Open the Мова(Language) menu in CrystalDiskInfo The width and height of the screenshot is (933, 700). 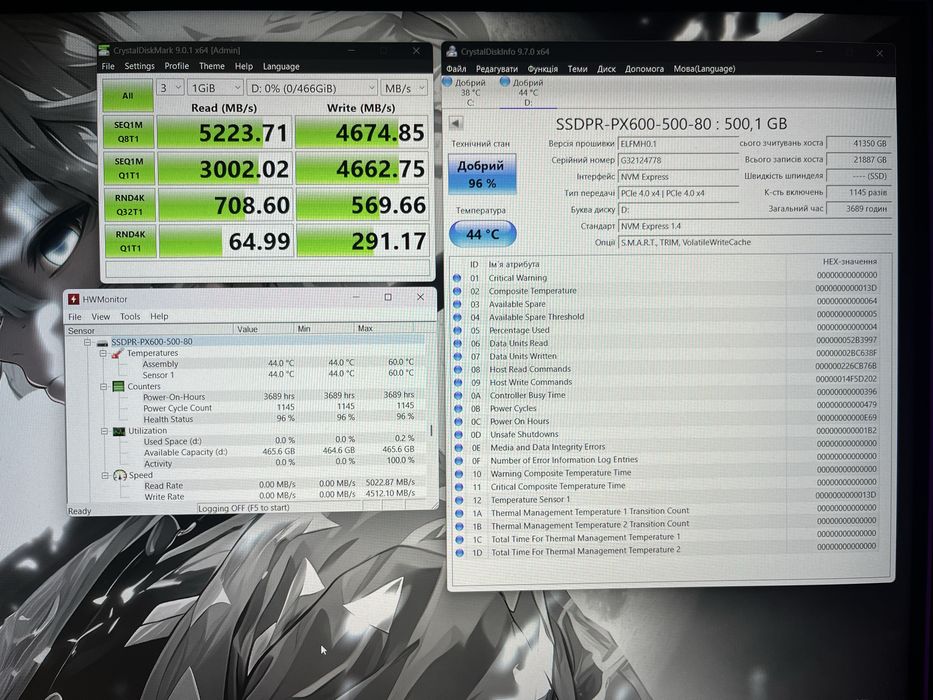click(x=705, y=69)
